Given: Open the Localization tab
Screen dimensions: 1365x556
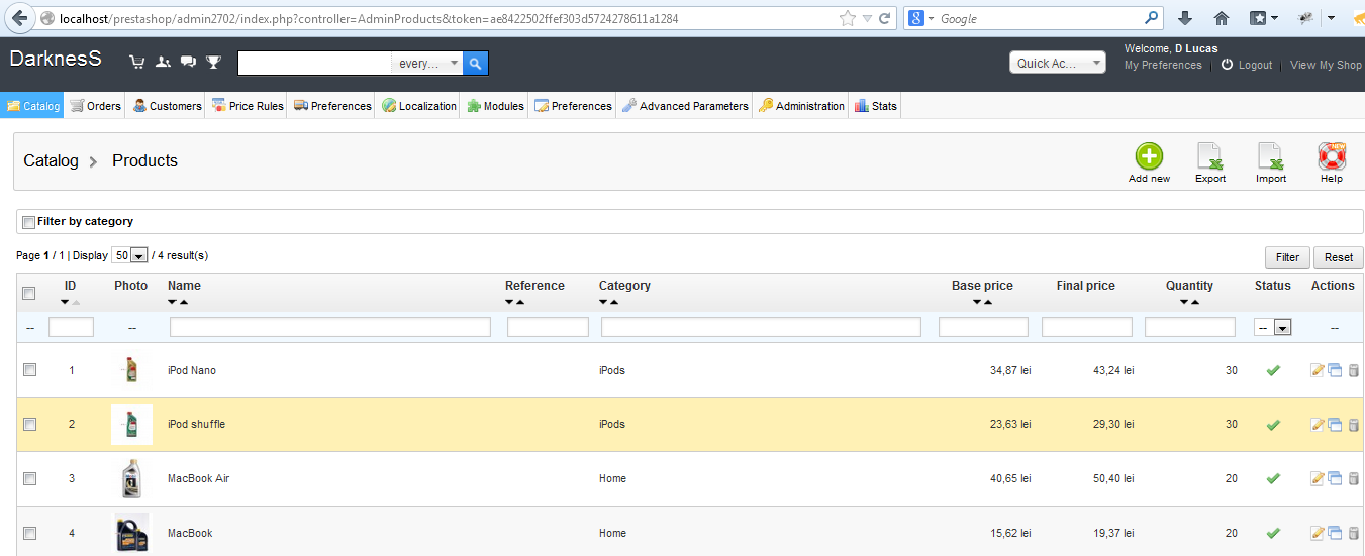Looking at the screenshot, I should tap(418, 106).
